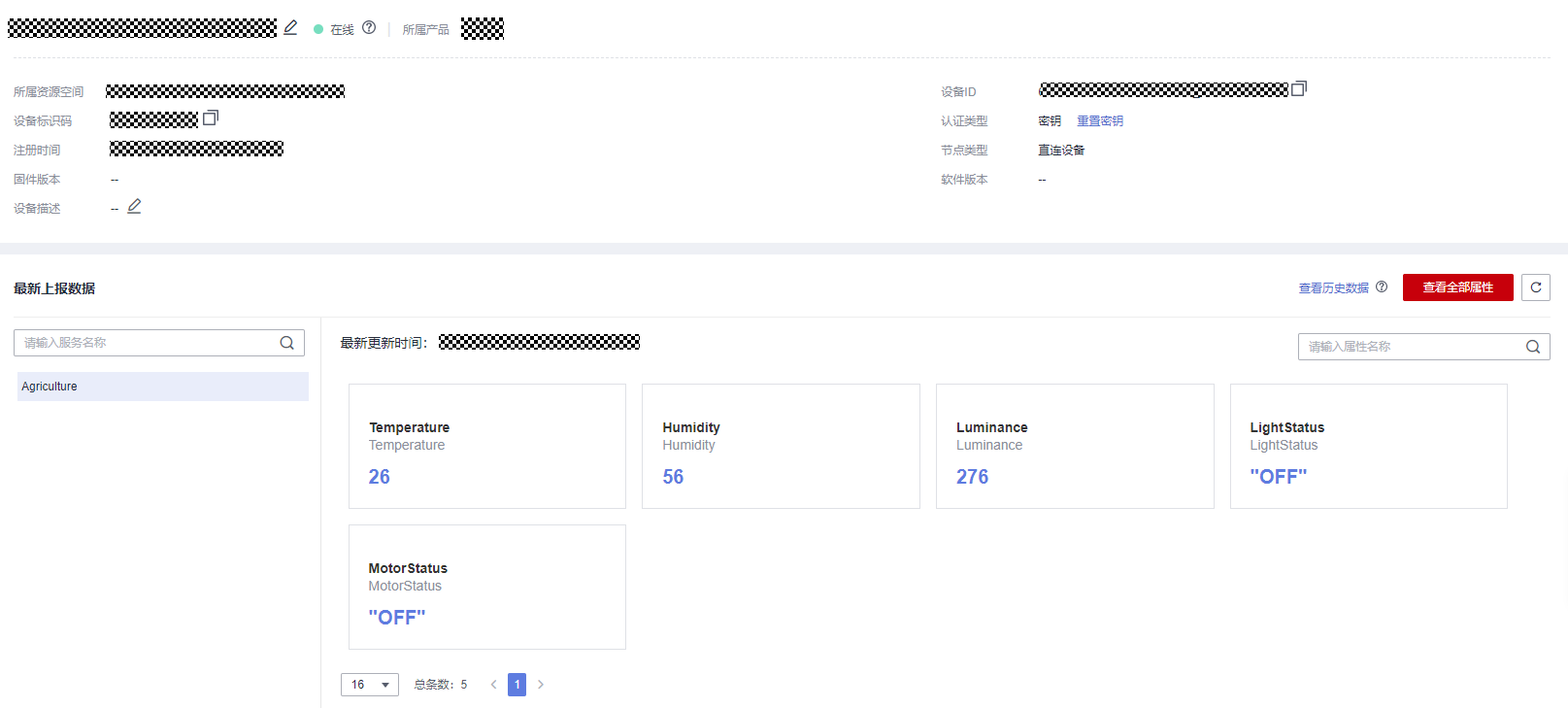Edit the device description (设备描述)

pyautogui.click(x=134, y=206)
